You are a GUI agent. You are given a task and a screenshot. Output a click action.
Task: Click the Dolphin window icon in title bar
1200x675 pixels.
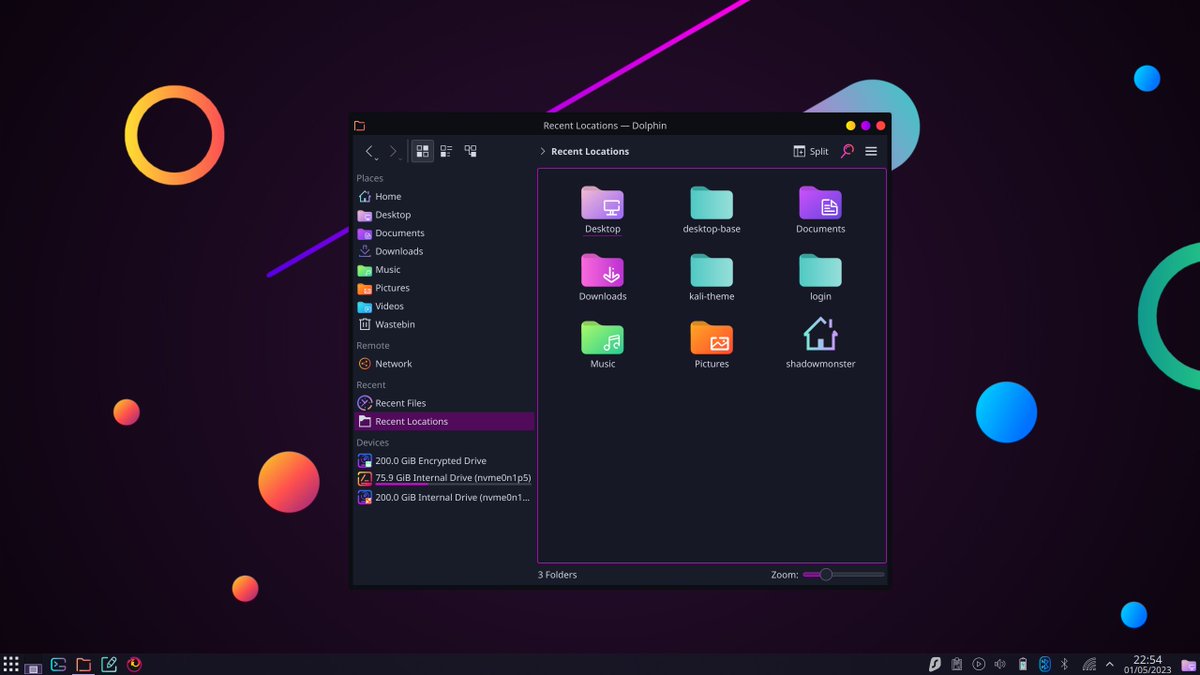360,126
